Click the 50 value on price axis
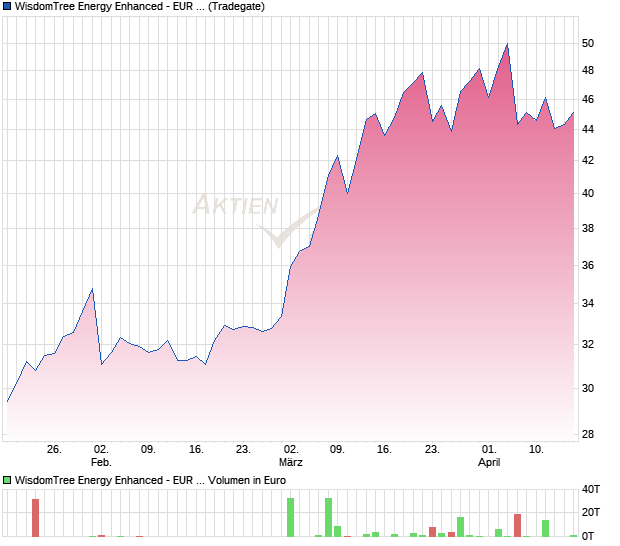Image resolution: width=620 pixels, height=546 pixels. [x=588, y=44]
